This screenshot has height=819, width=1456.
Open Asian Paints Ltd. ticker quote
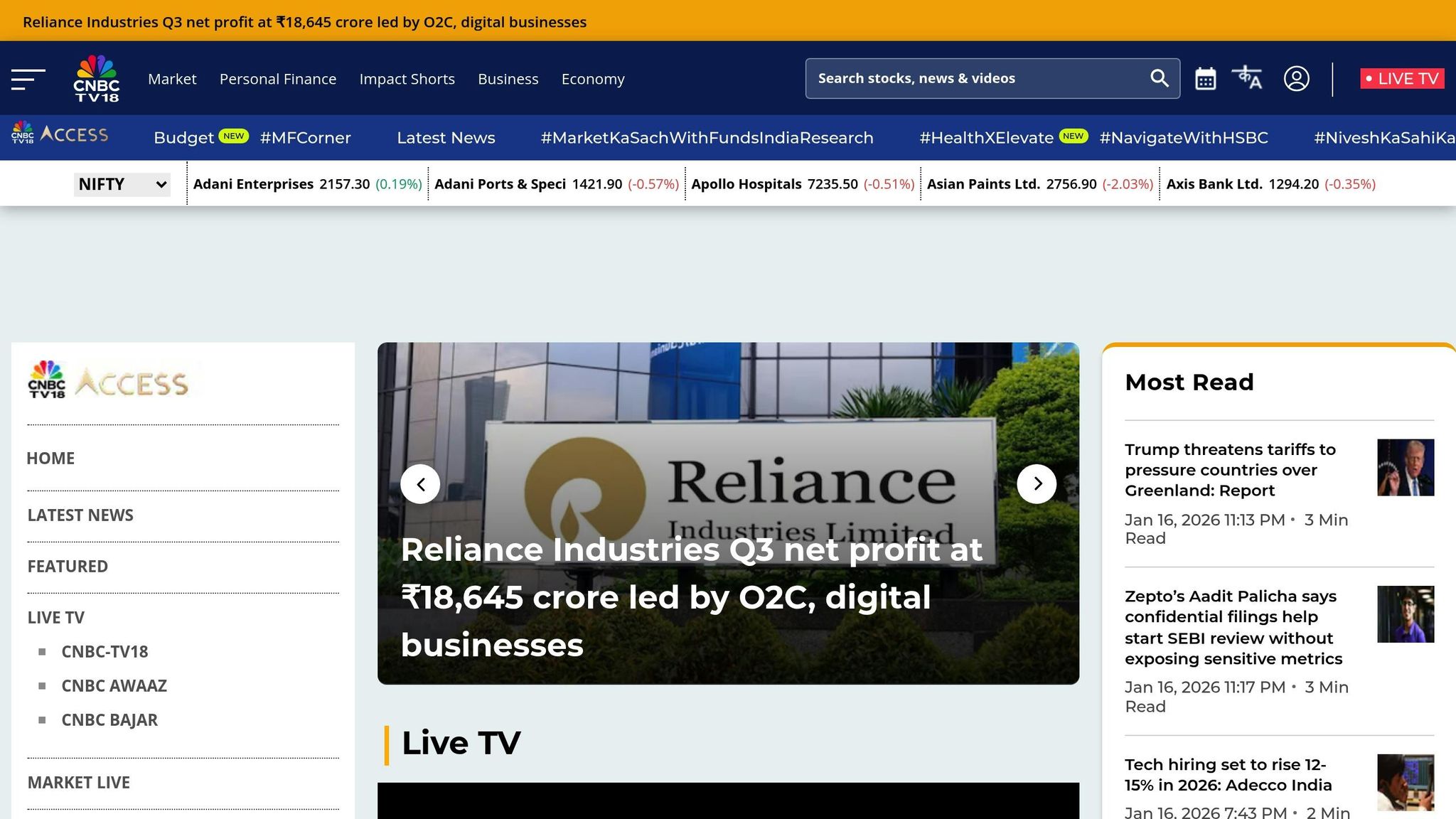click(1040, 184)
